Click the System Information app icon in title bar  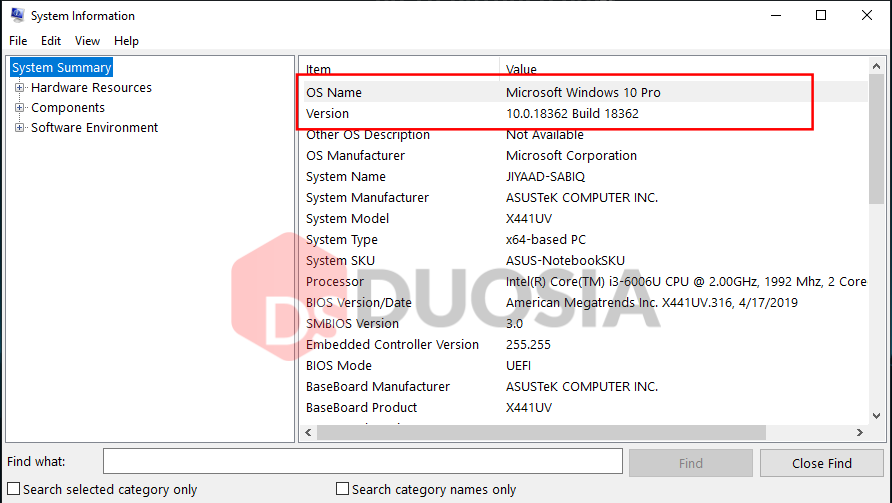[18, 15]
